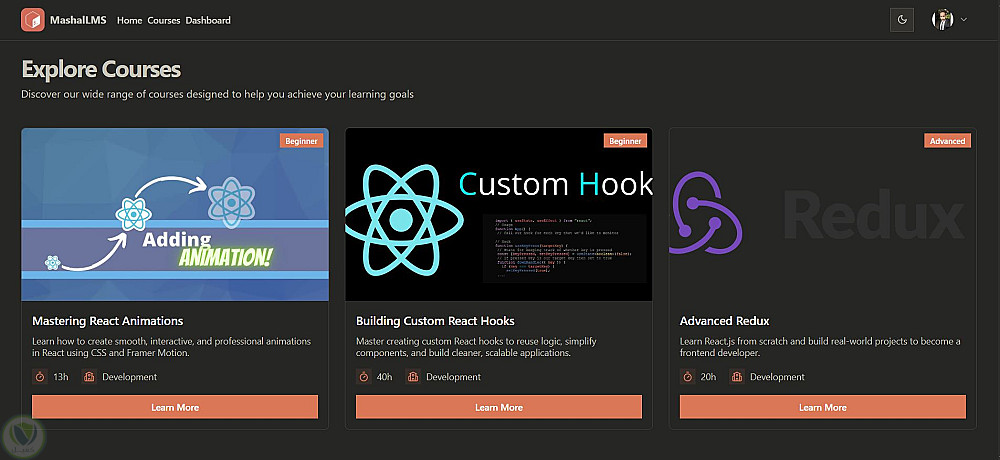Click the MashalLMS brand name
Image resolution: width=1000 pixels, height=460 pixels.
coord(78,20)
